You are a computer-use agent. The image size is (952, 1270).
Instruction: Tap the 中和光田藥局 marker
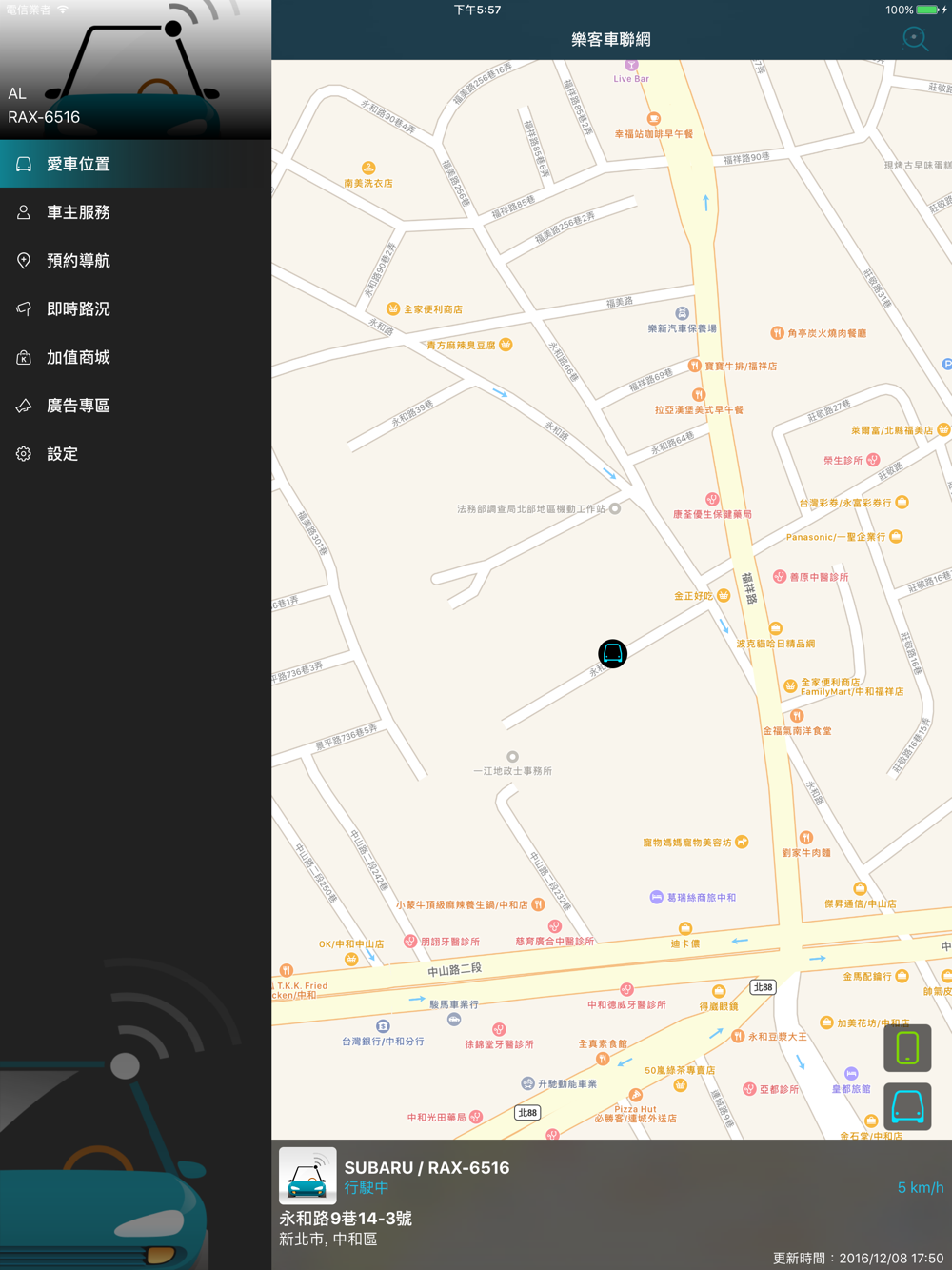(476, 1117)
